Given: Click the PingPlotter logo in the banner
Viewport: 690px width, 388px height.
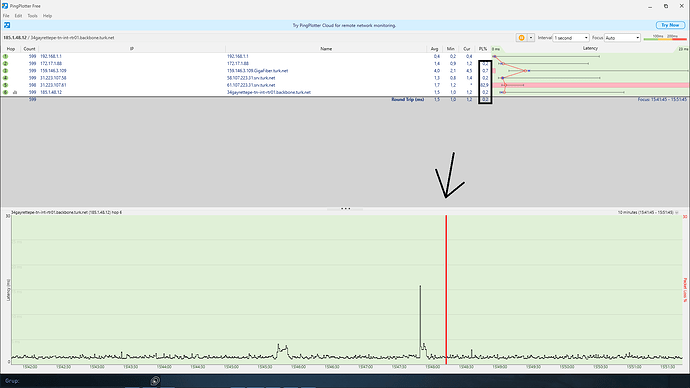Looking at the screenshot, I should (x=7, y=26).
